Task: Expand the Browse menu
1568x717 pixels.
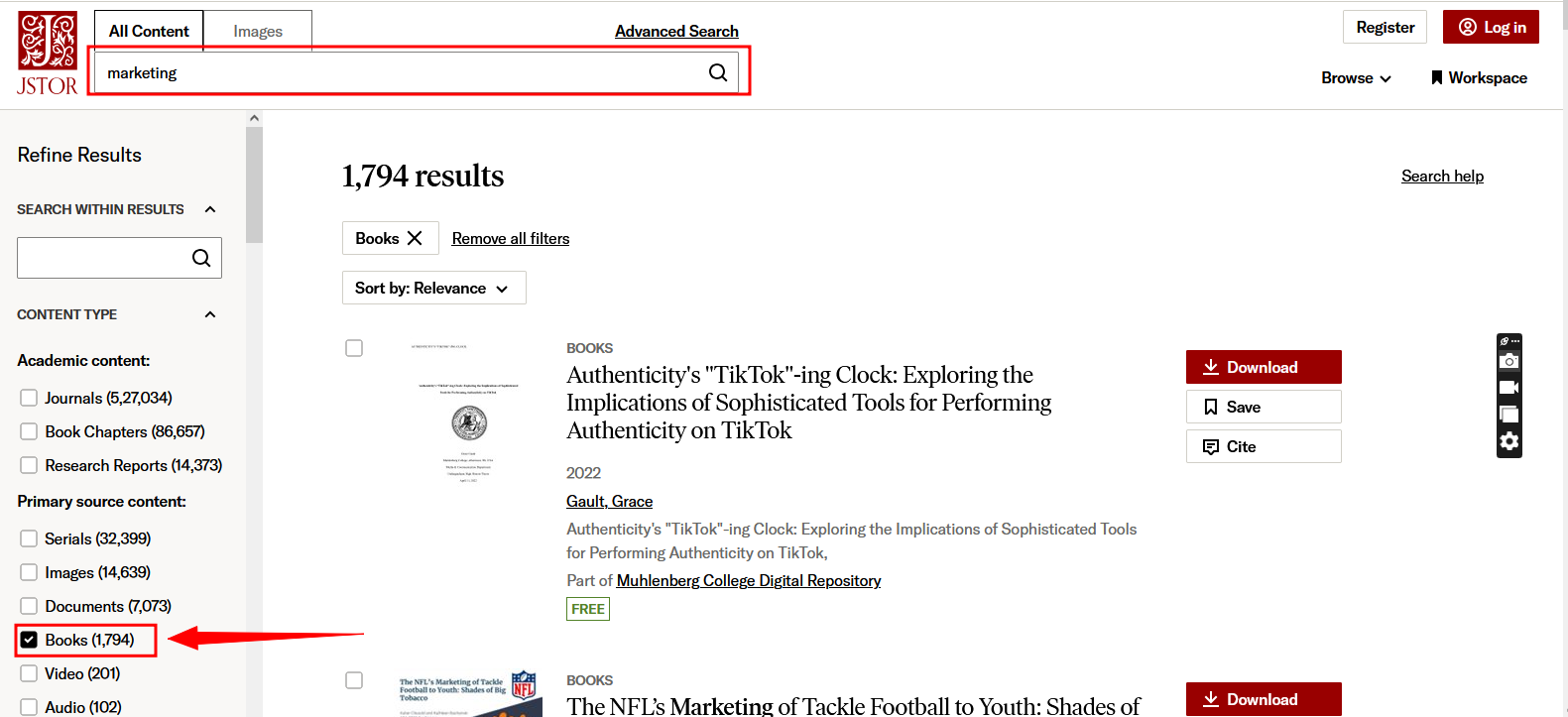Action: point(1356,77)
